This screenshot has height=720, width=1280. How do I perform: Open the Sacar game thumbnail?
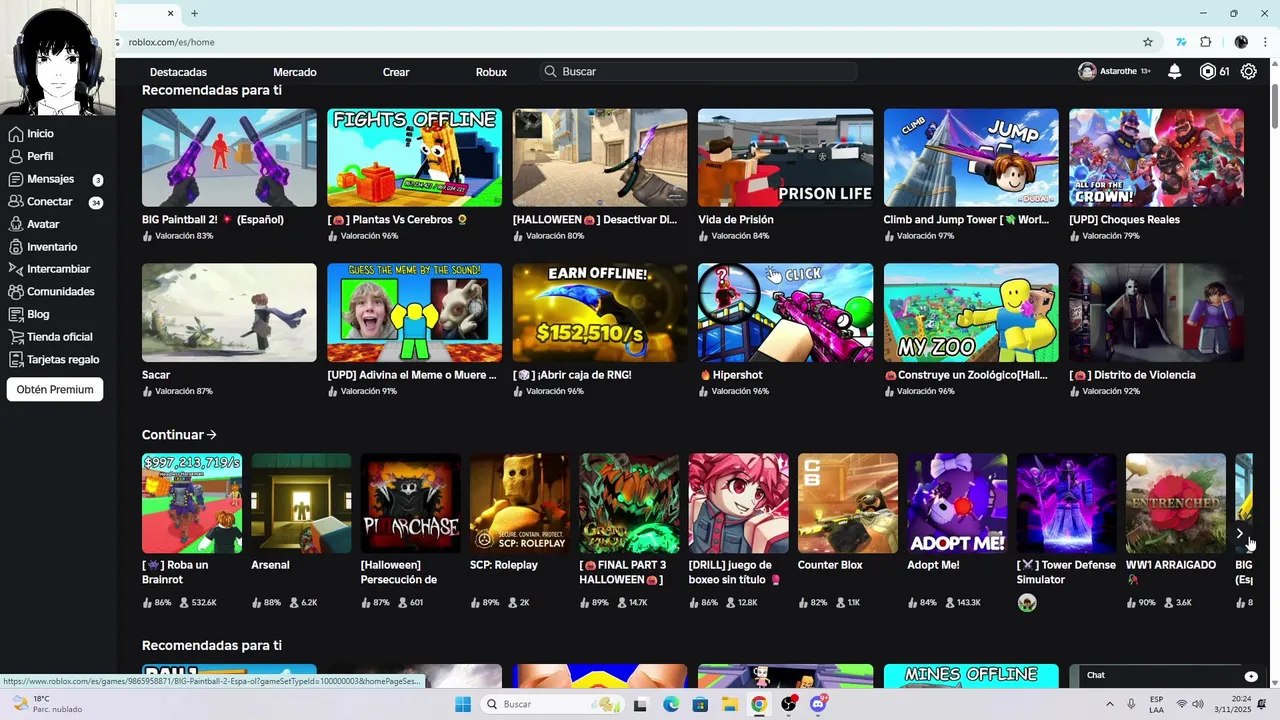click(229, 313)
